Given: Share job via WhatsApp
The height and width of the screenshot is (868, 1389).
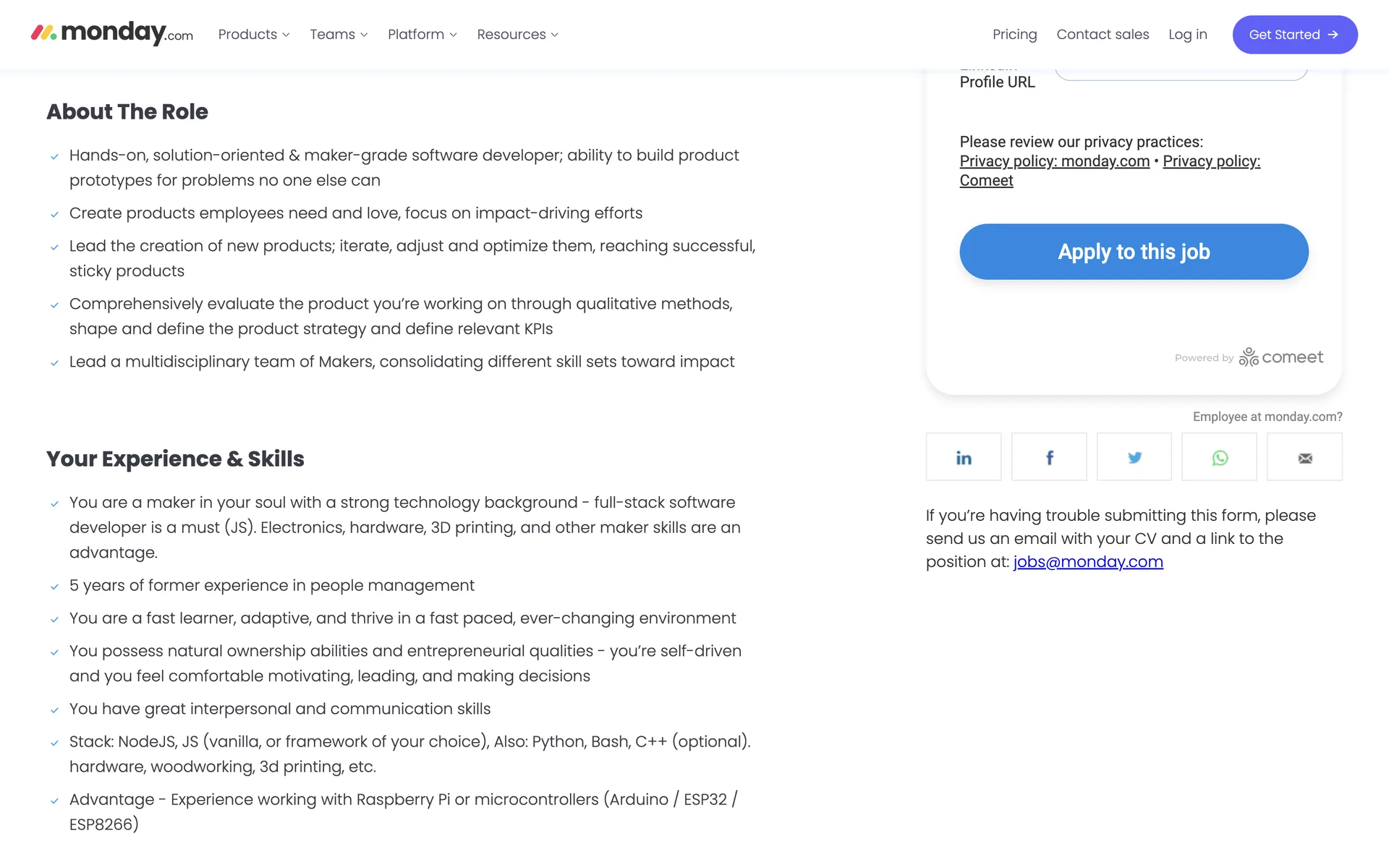Looking at the screenshot, I should point(1219,457).
